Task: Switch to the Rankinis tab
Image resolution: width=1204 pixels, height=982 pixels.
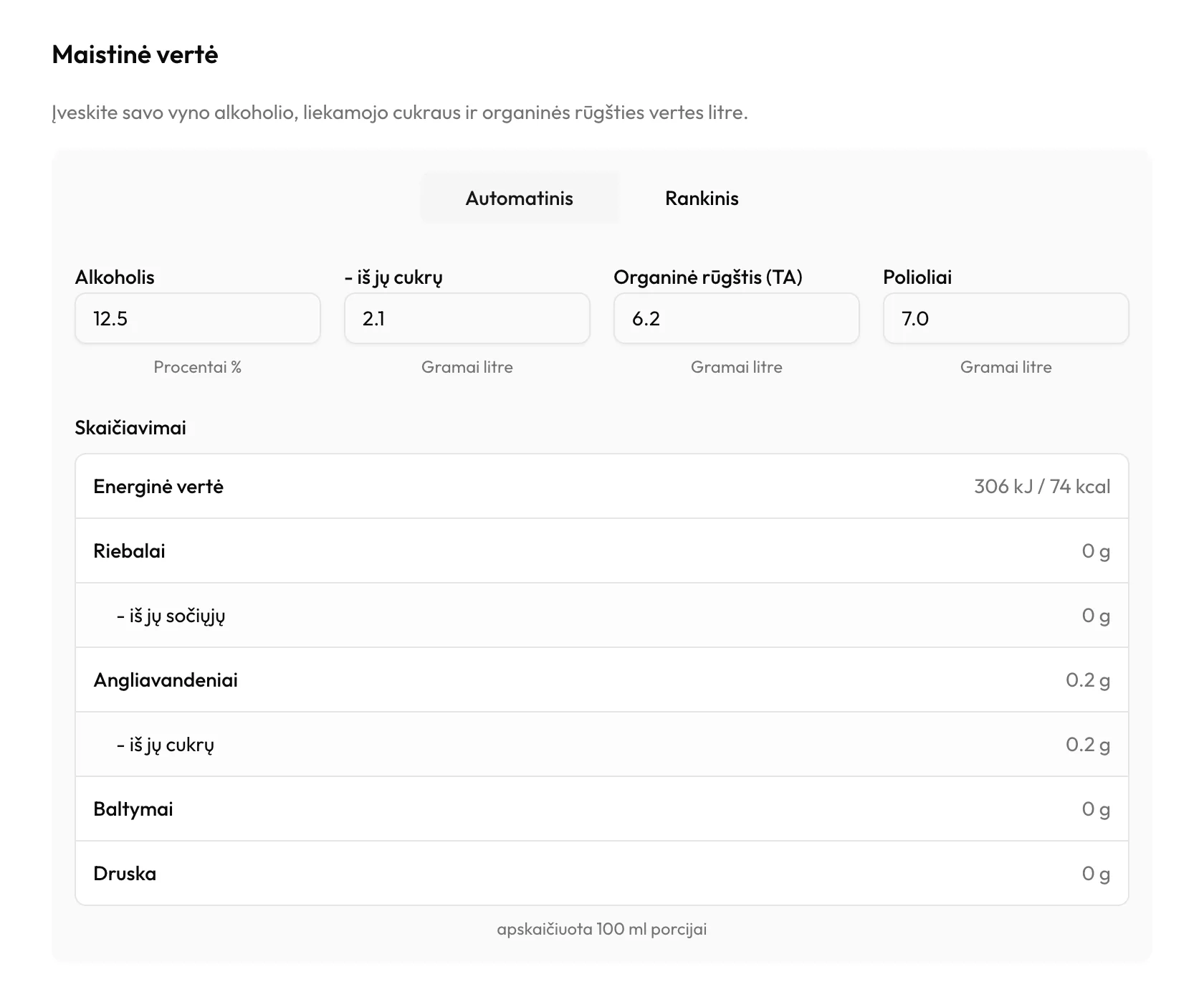Action: [x=702, y=199]
